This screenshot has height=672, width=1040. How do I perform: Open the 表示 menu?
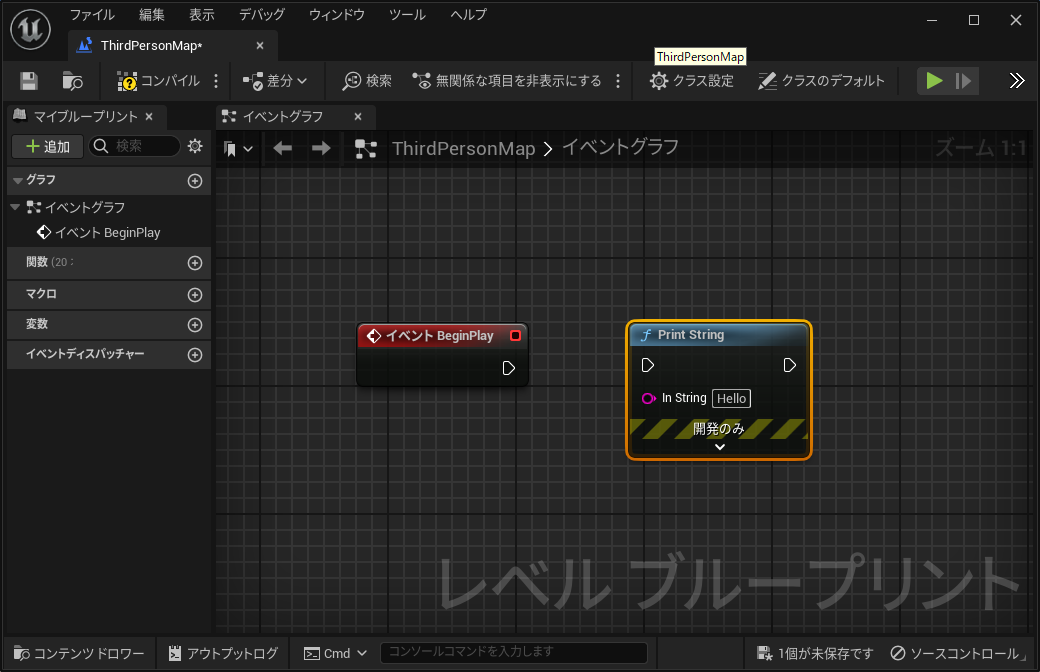(202, 15)
